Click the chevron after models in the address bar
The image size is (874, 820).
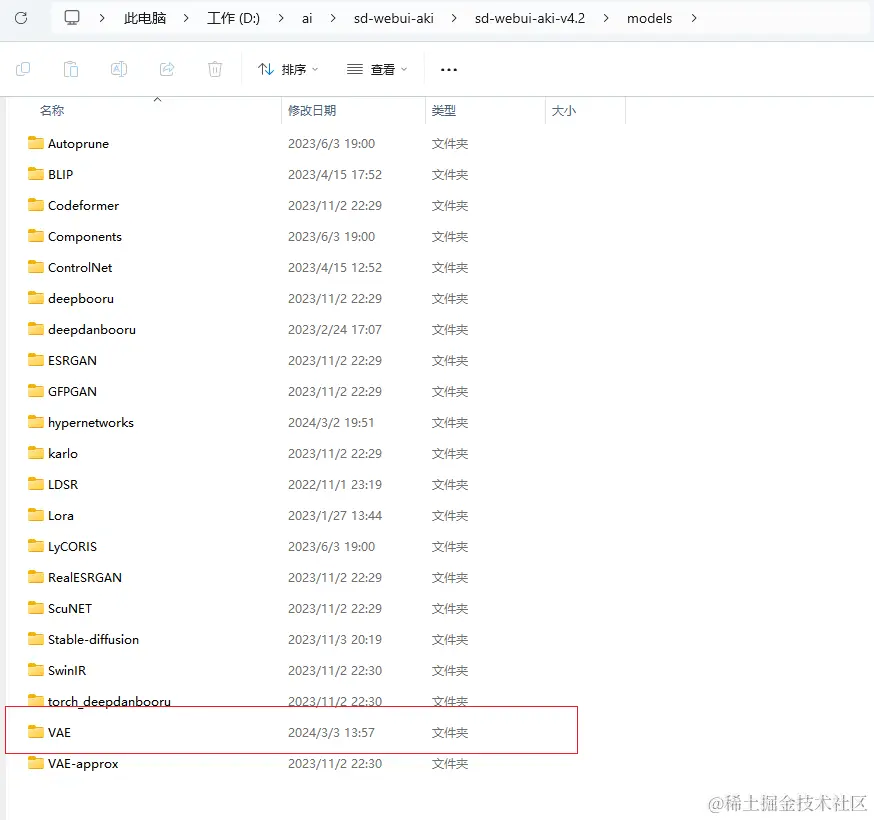point(694,18)
